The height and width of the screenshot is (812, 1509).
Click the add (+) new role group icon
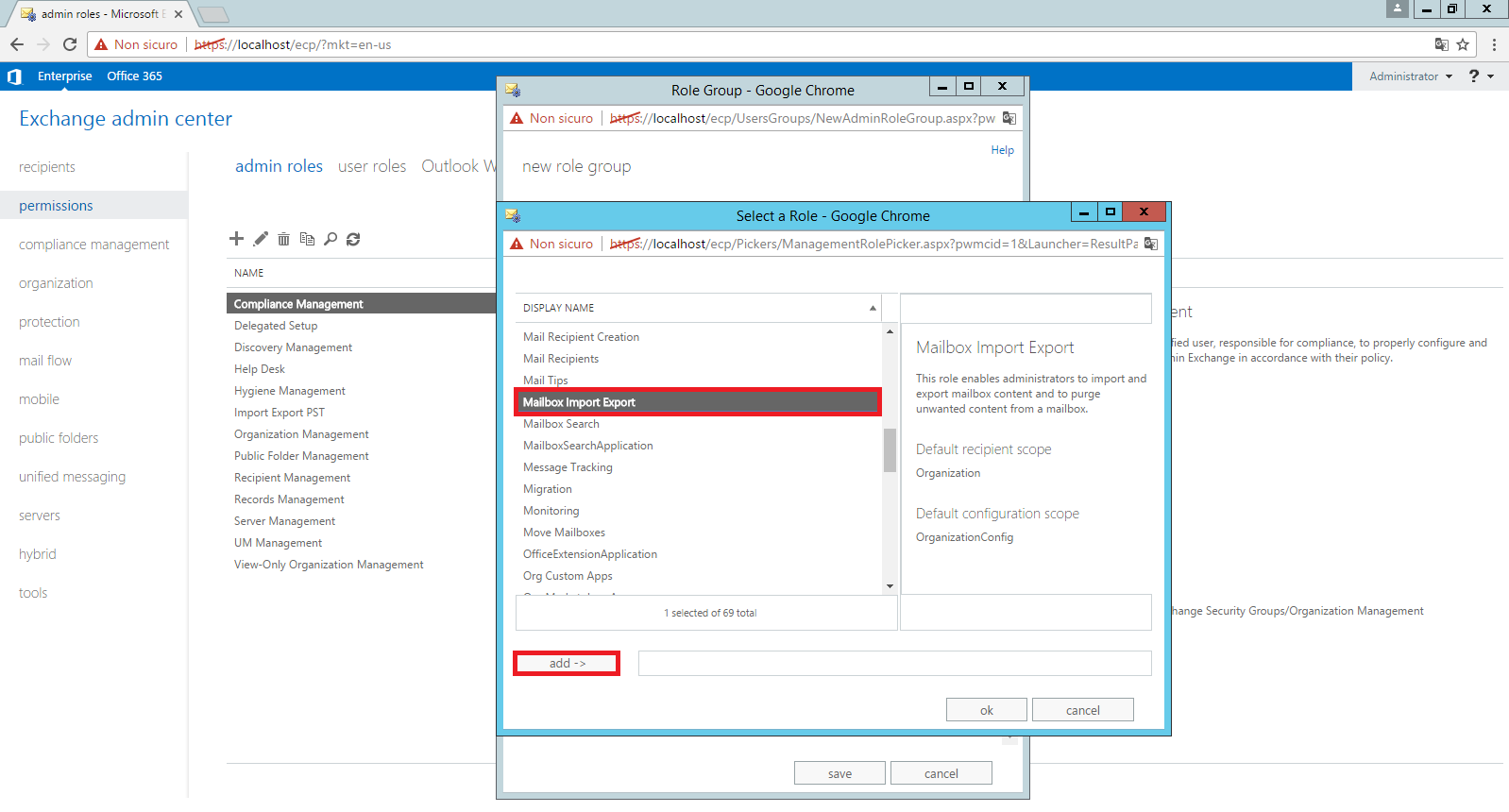pyautogui.click(x=236, y=239)
